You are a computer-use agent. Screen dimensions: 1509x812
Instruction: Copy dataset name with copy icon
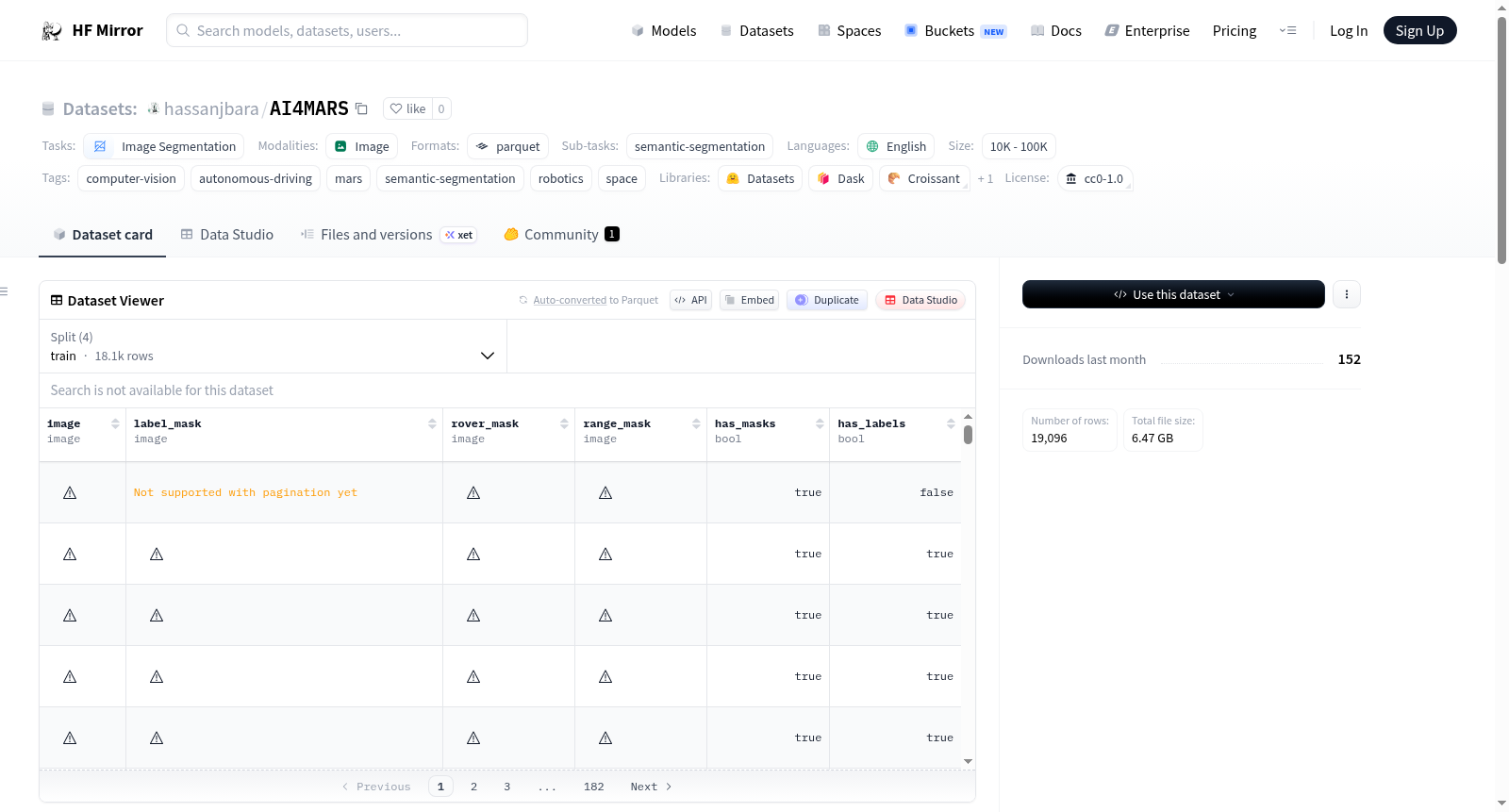click(x=361, y=108)
